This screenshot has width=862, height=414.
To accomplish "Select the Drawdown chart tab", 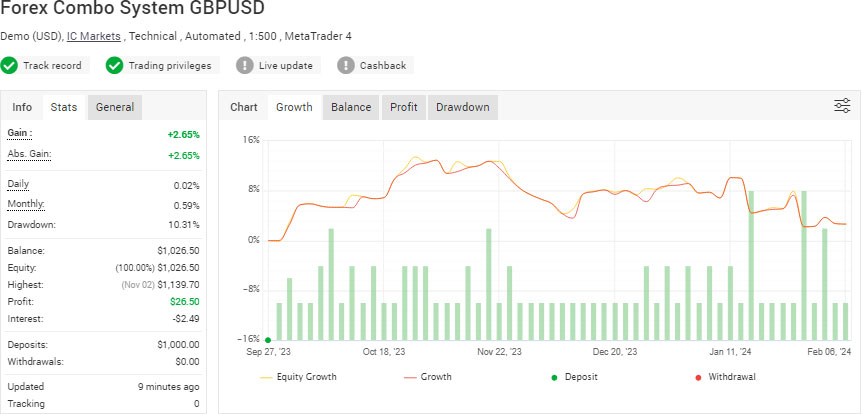I will (463, 107).
